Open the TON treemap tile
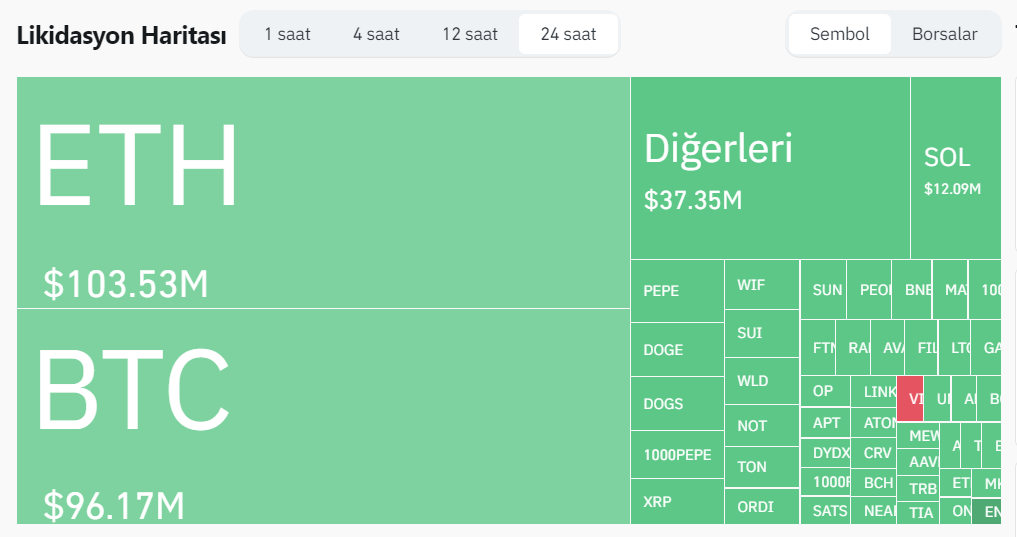 click(761, 467)
